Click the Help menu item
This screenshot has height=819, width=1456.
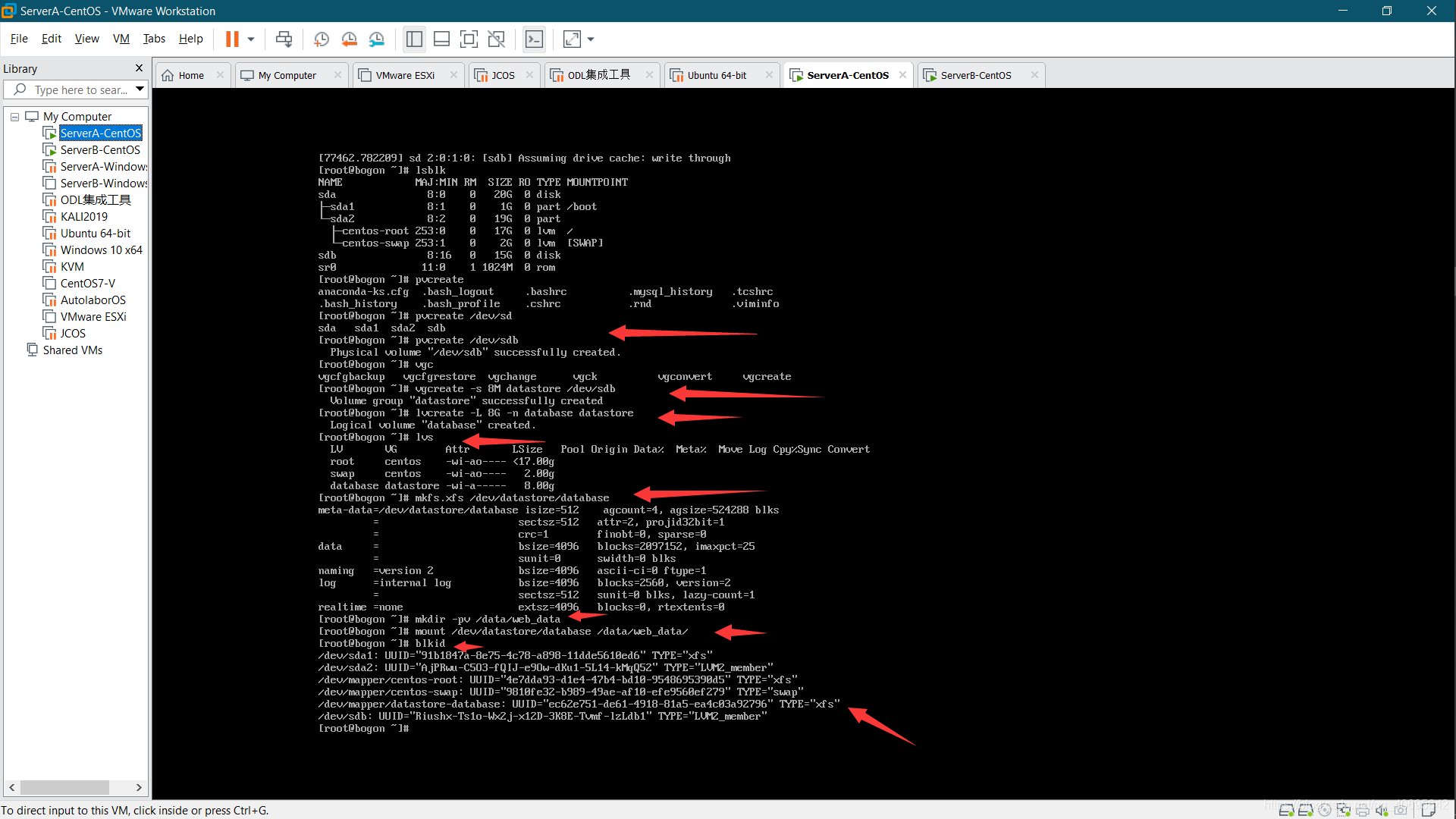pyautogui.click(x=191, y=38)
